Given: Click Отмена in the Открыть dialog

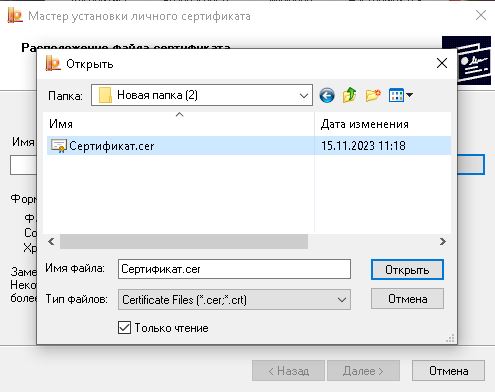Looking at the screenshot, I should [x=407, y=299].
